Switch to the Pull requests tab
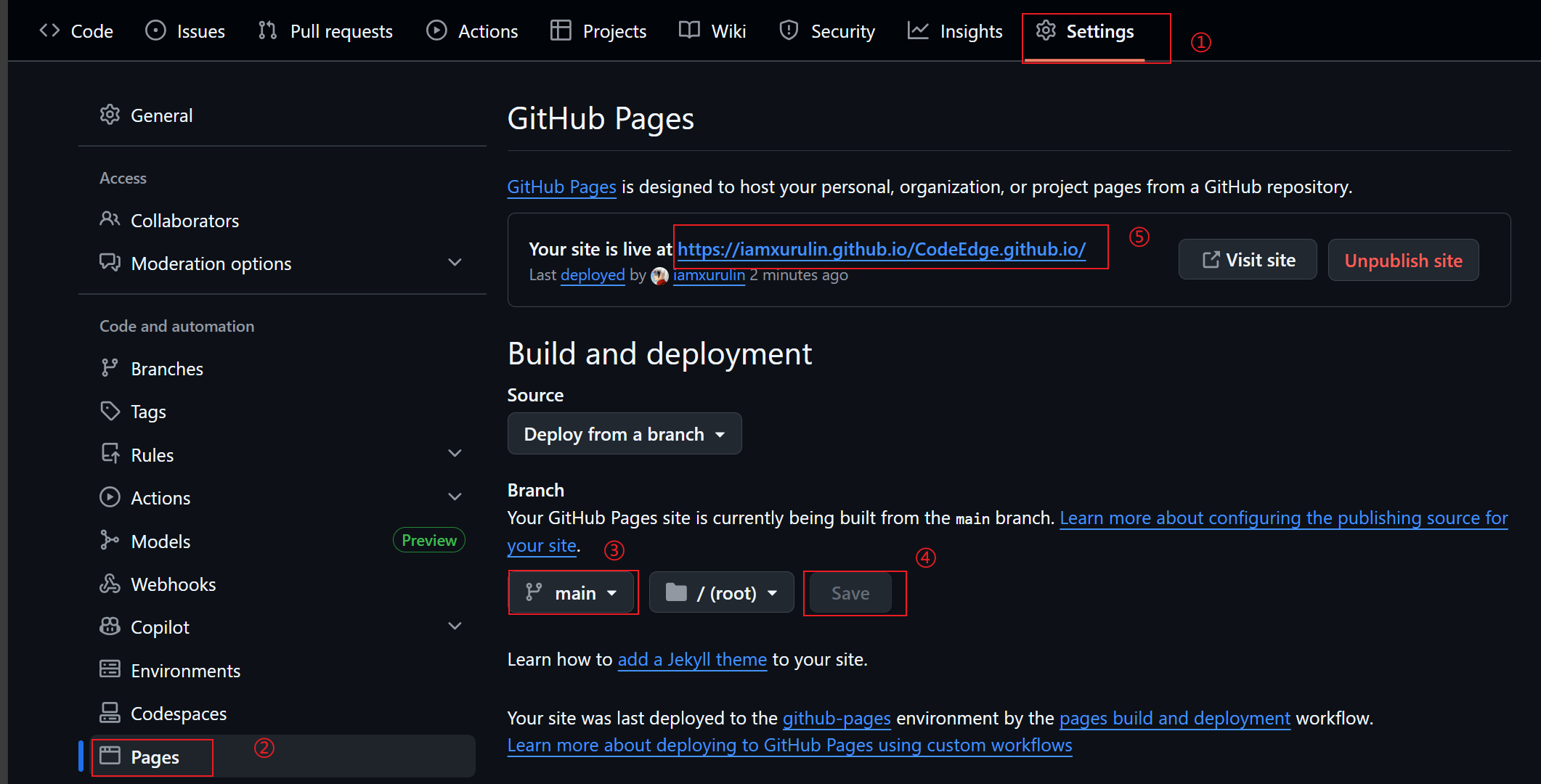 coord(326,31)
